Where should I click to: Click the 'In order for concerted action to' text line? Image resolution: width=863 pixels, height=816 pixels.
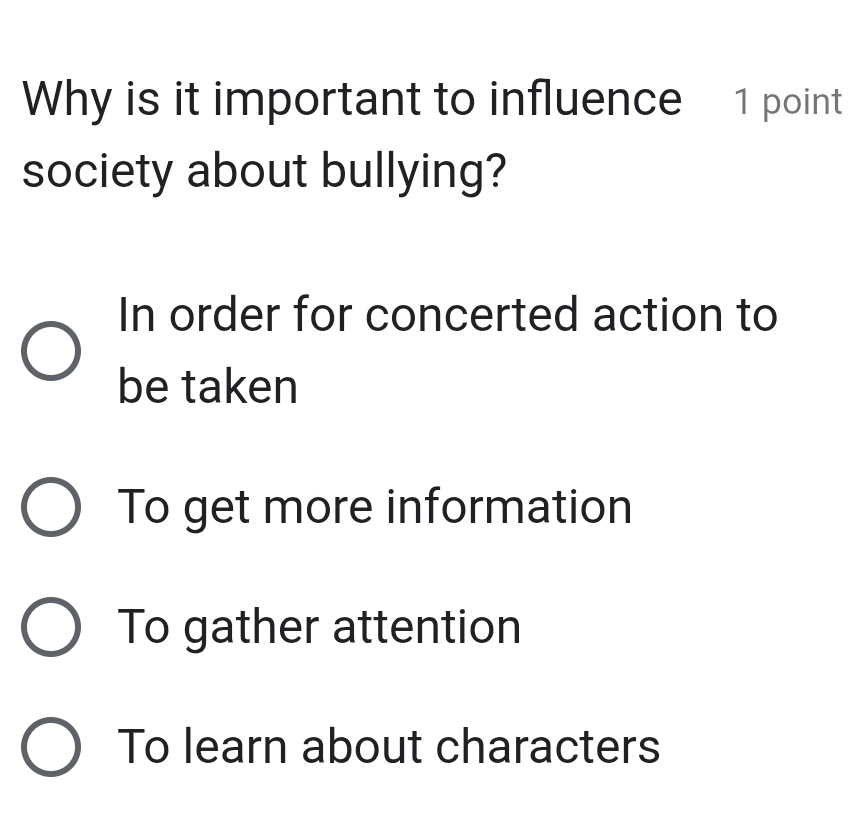[447, 316]
